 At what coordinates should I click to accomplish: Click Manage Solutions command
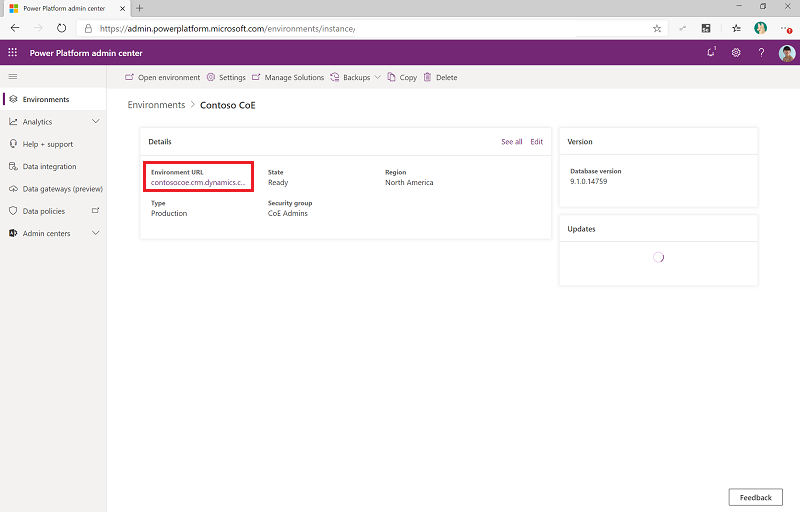click(x=288, y=78)
